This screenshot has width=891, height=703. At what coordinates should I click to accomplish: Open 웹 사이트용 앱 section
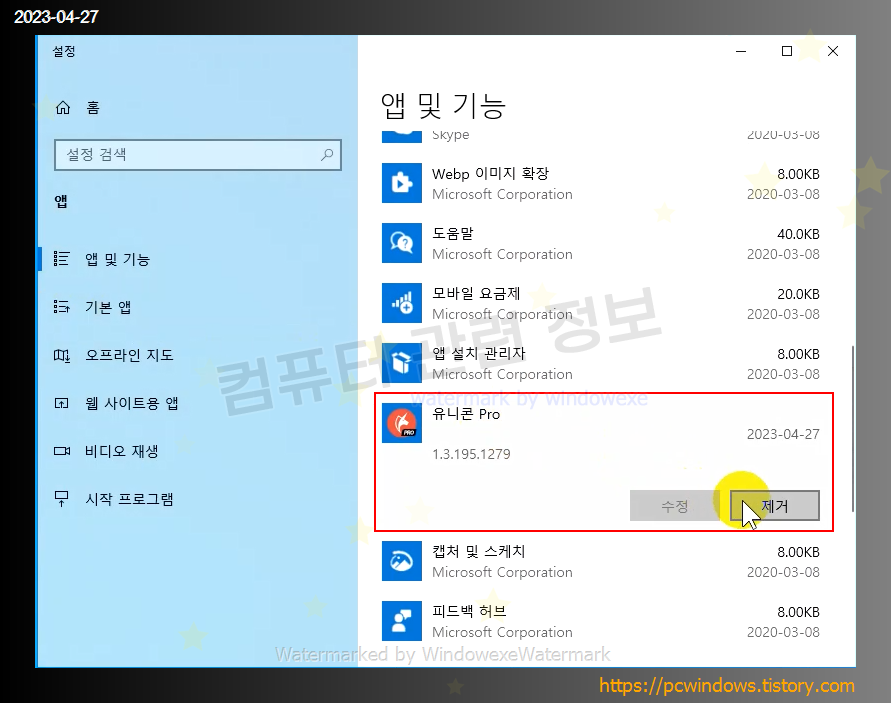pos(132,404)
